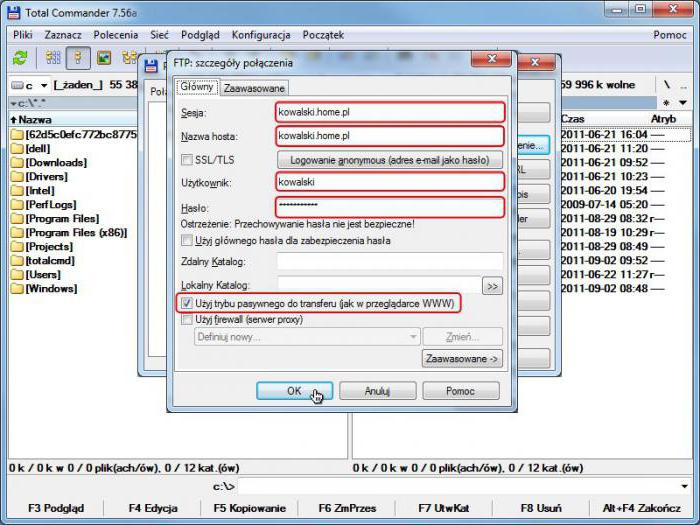Uncheck the passive mode transfer checkbox
The height and width of the screenshot is (525, 700).
187,304
